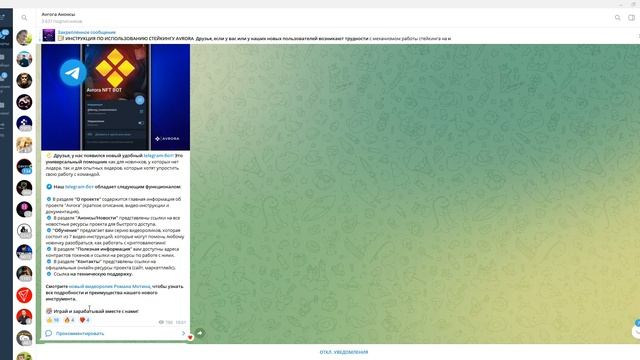The image size is (640, 360).
Task: Share the post with the forward arrow
Action: point(200,333)
